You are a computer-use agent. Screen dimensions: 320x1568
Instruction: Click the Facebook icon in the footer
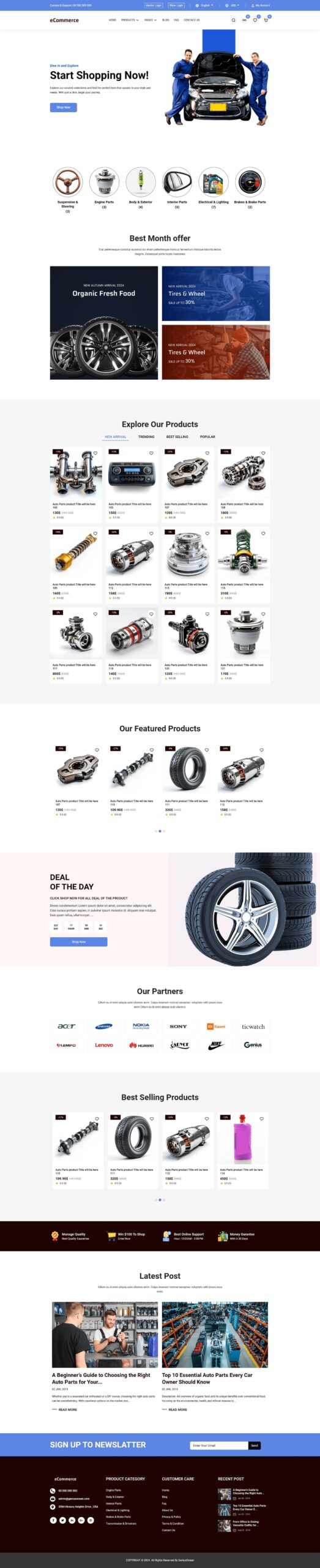[53, 1520]
